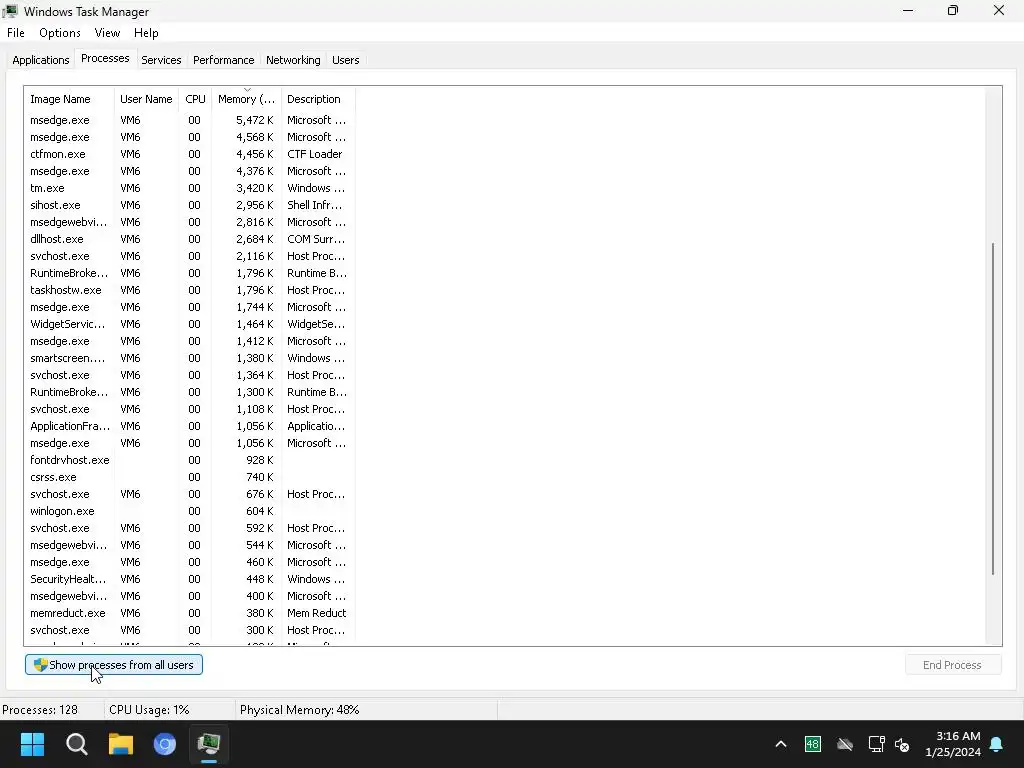Image resolution: width=1024 pixels, height=768 pixels.
Task: Select msedgewebvi... row using 2,816 K
Action: pos(189,222)
